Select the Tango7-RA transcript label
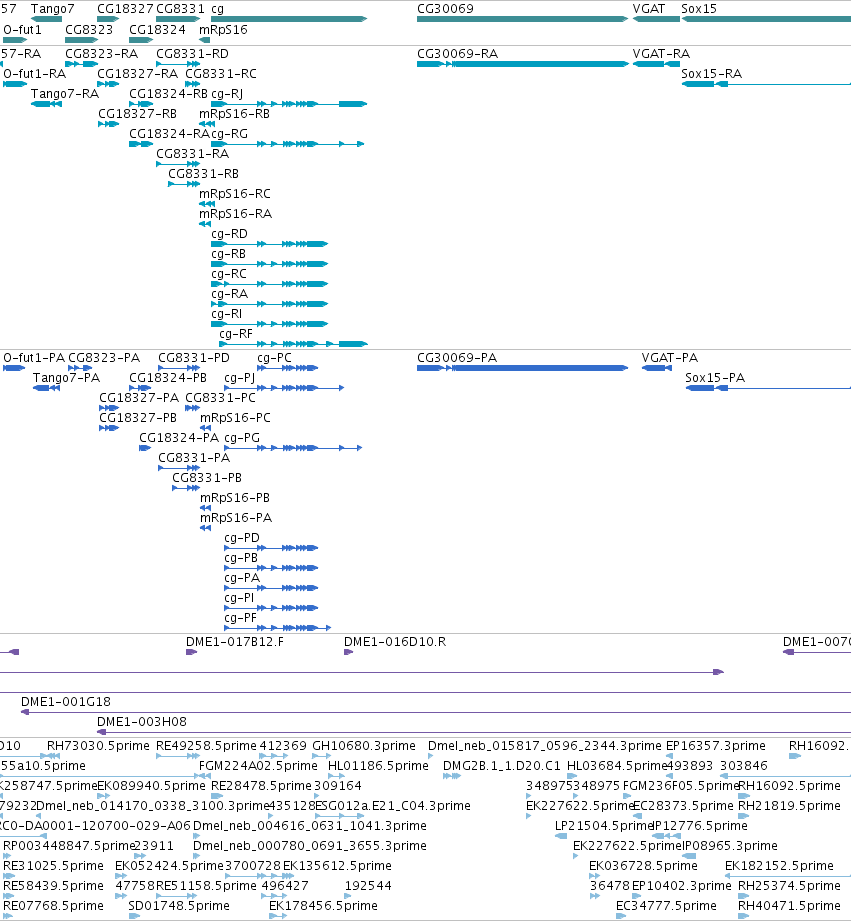Screen dimensions: 851x921 (x=65, y=93)
